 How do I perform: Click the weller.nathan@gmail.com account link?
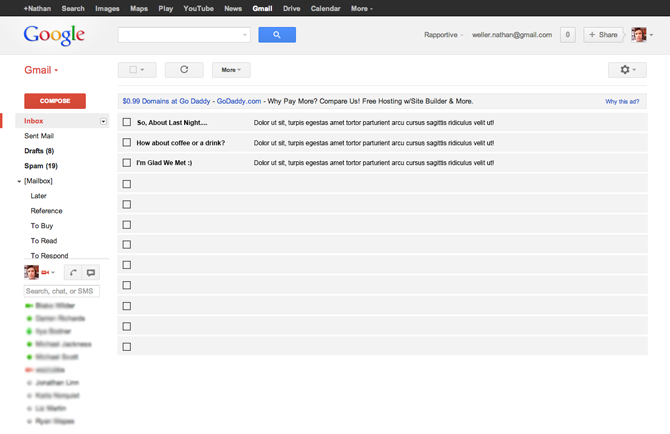[x=512, y=35]
